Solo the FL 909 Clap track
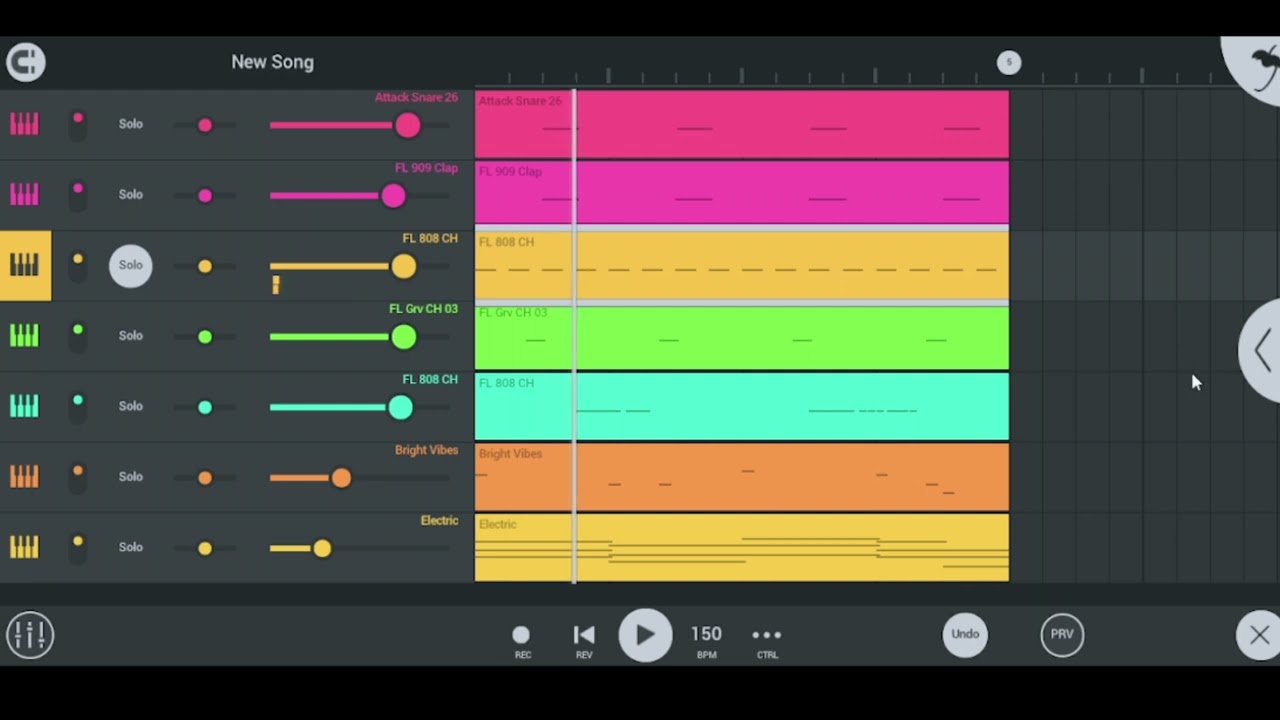Viewport: 1280px width, 720px height. tap(131, 194)
